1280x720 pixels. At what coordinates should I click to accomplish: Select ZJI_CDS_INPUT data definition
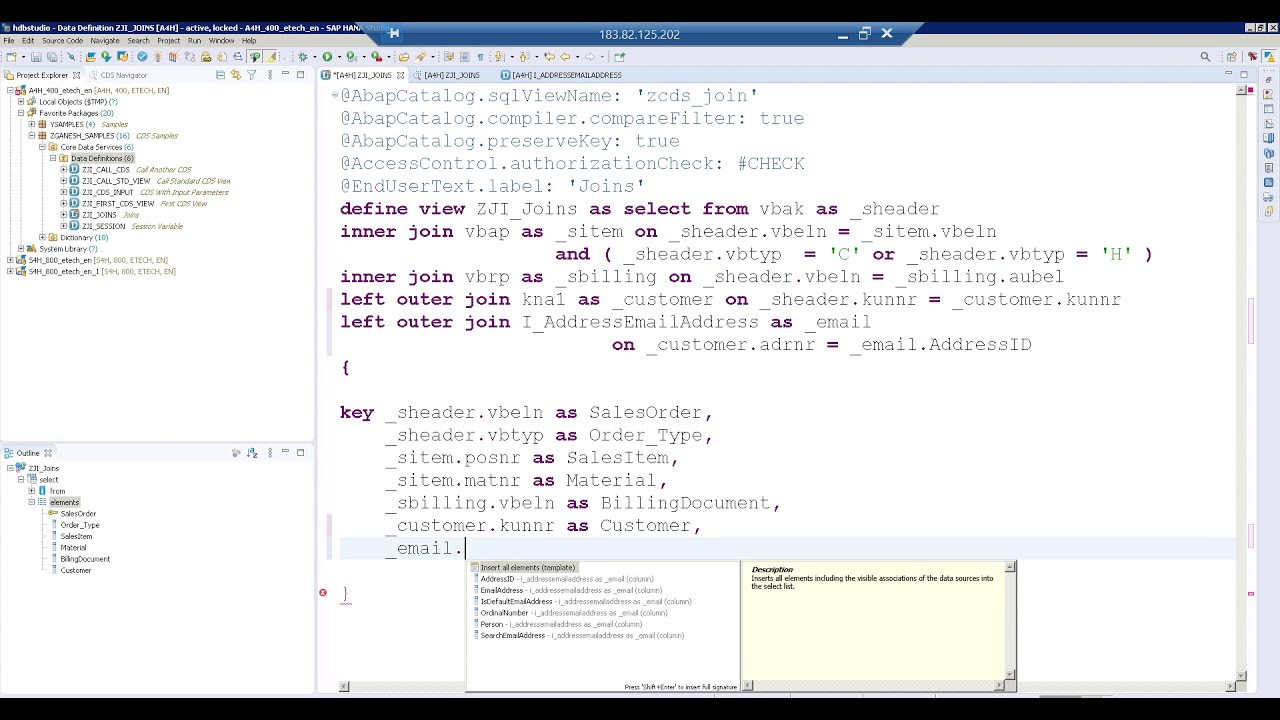click(x=108, y=192)
